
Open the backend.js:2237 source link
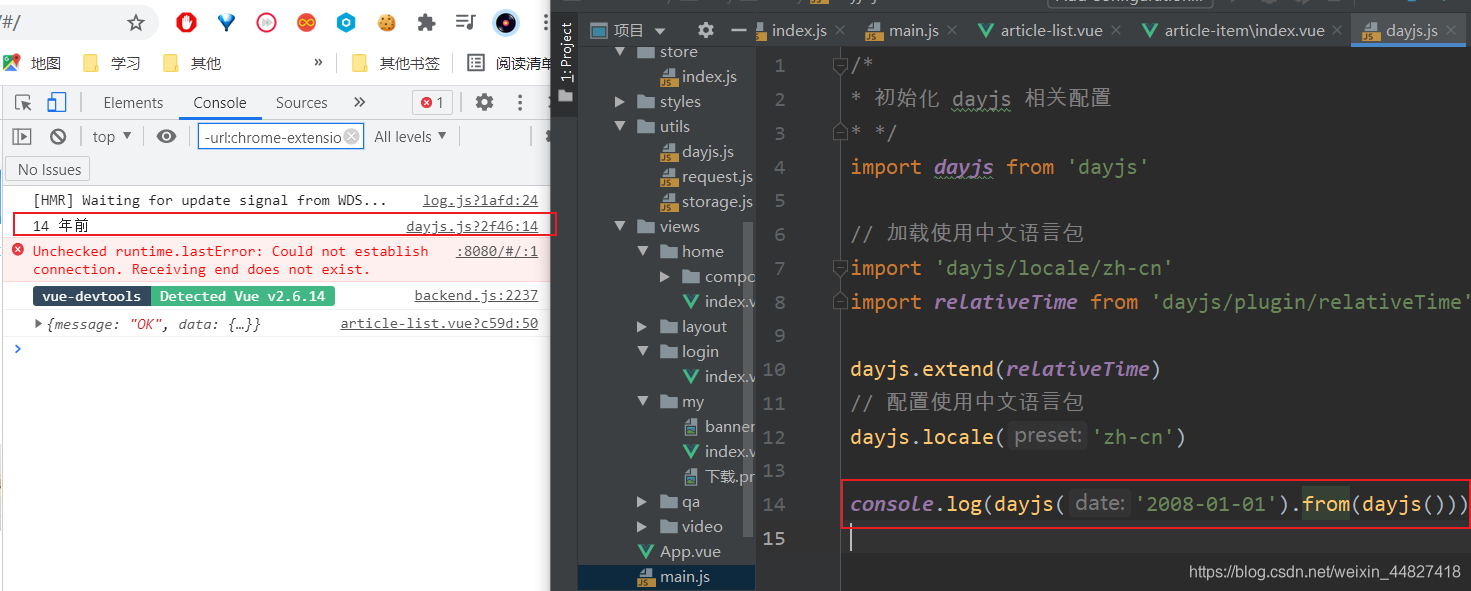click(476, 295)
